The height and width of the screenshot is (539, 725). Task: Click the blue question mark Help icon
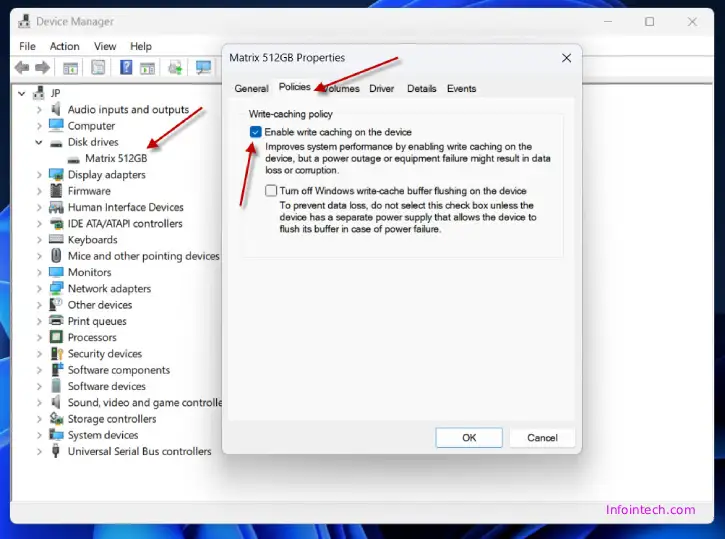126,67
